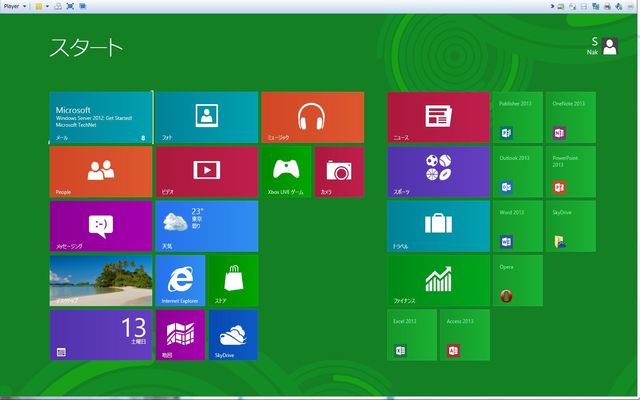This screenshot has width=640, height=400.
Task: Open the News tile
Action: (x=438, y=118)
